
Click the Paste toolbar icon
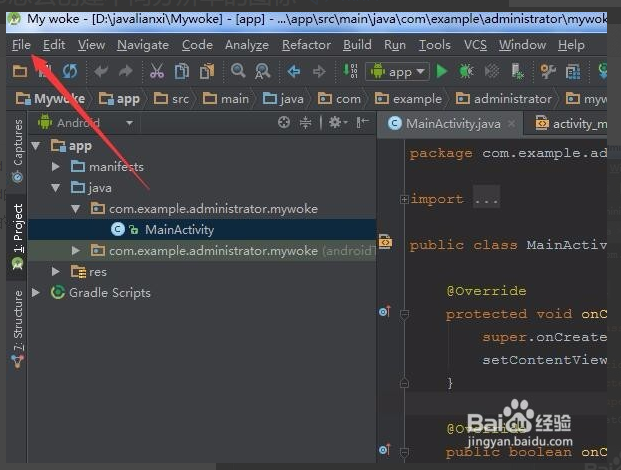207,72
